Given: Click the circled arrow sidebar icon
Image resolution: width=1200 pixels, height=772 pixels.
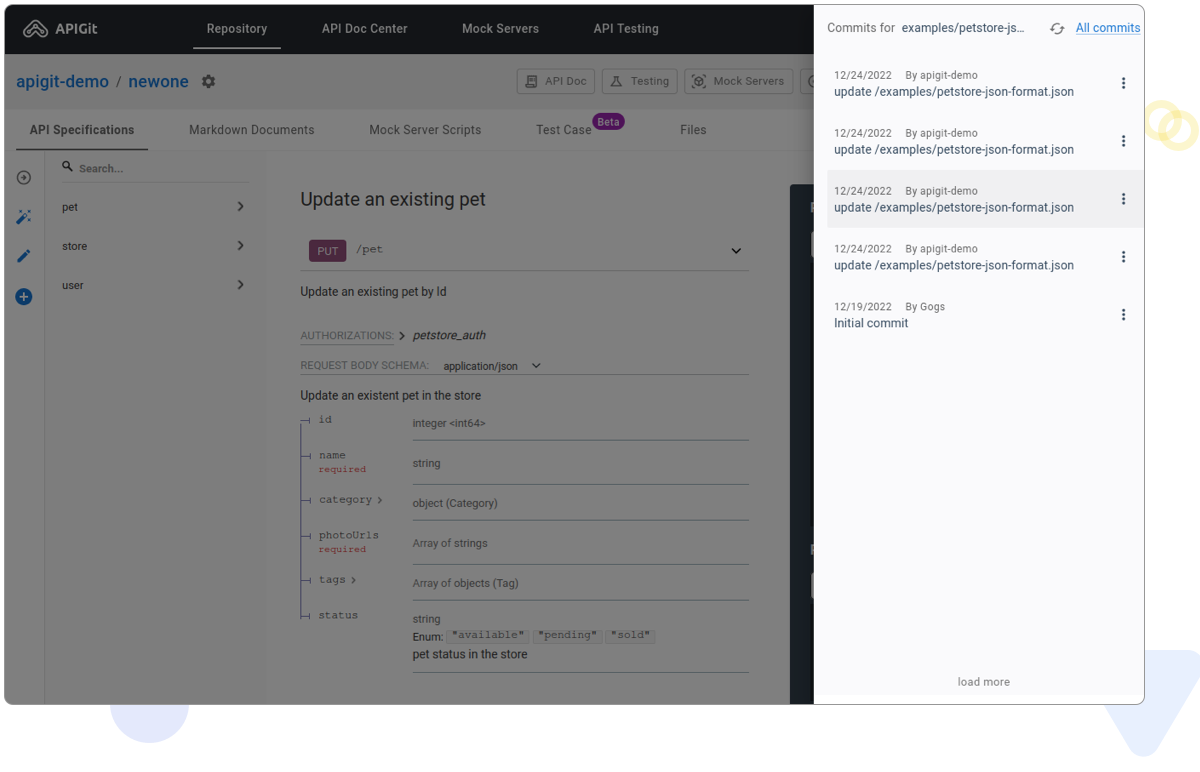Looking at the screenshot, I should tap(24, 178).
